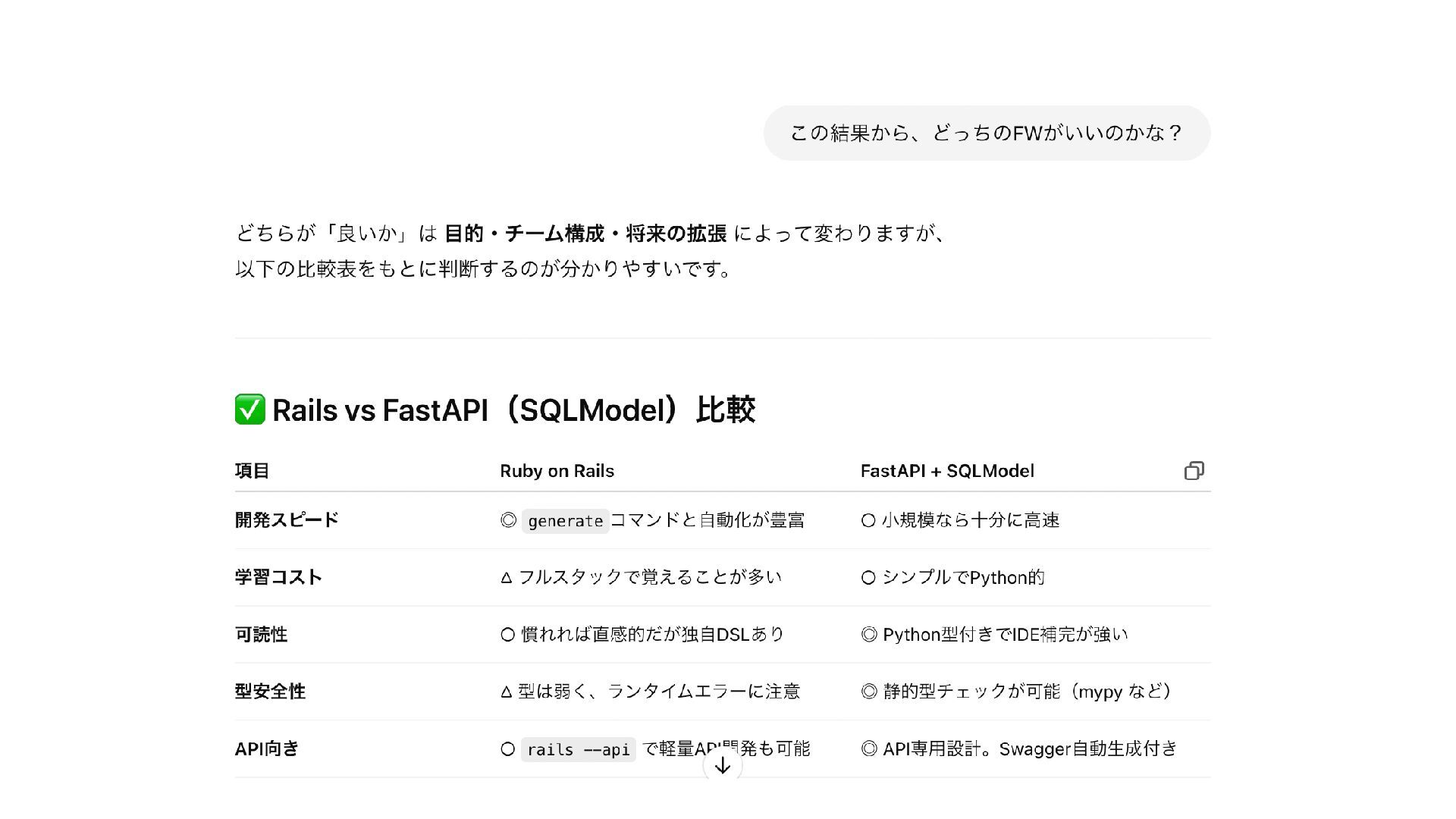The image size is (1456, 819).
Task: Select the FastAPI + SQLModel column header
Action: click(x=946, y=471)
